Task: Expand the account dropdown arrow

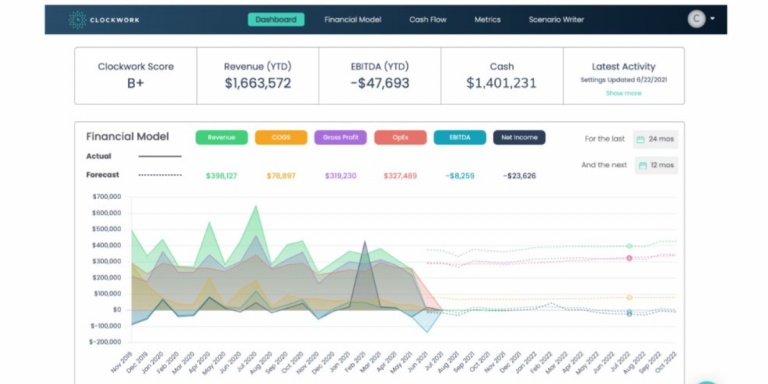Action: point(712,19)
